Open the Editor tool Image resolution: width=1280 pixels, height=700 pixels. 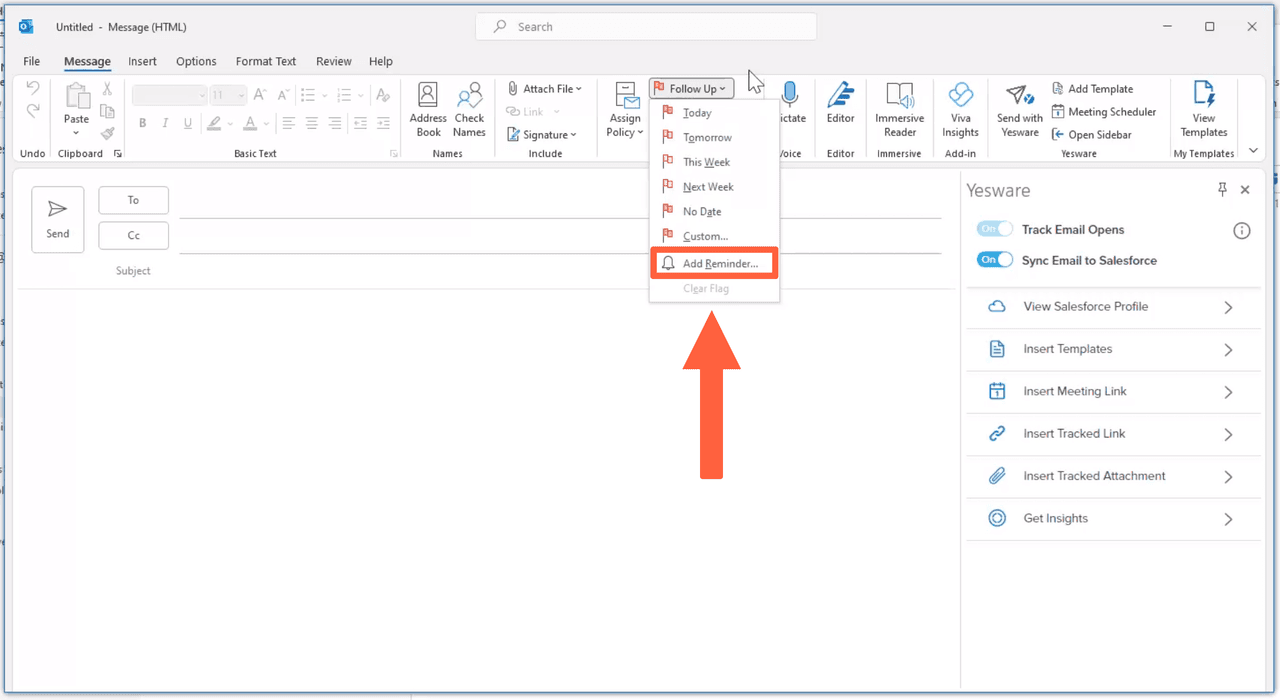840,109
